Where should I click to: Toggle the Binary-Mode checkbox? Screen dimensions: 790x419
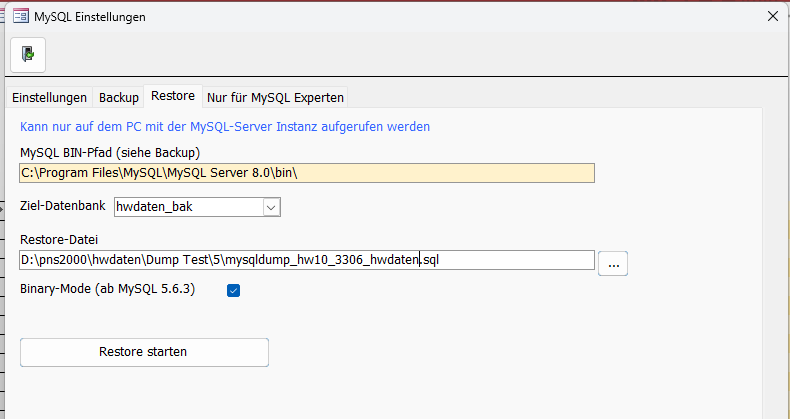point(233,291)
